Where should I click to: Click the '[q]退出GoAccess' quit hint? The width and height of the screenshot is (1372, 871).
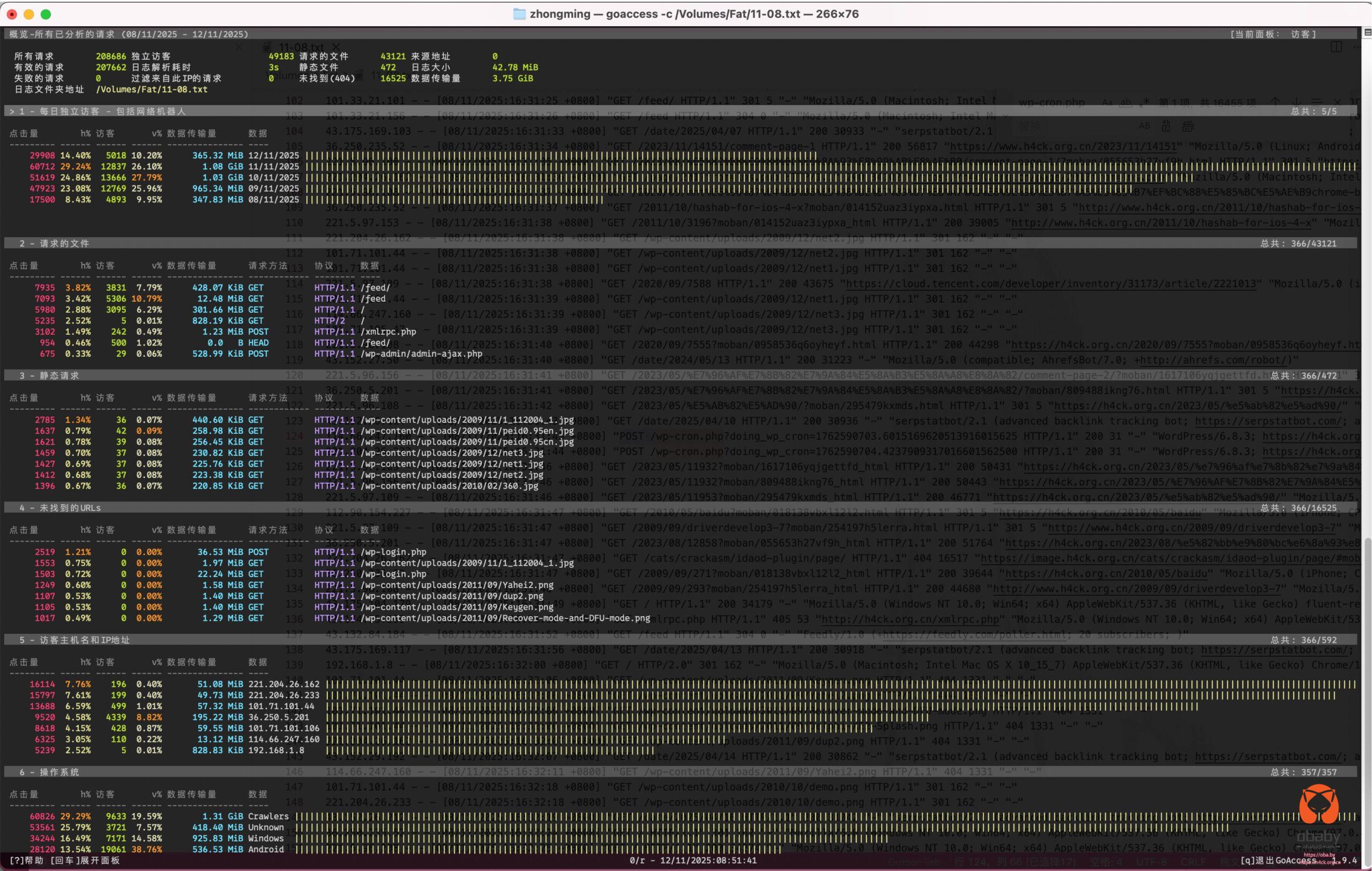coord(1278,861)
